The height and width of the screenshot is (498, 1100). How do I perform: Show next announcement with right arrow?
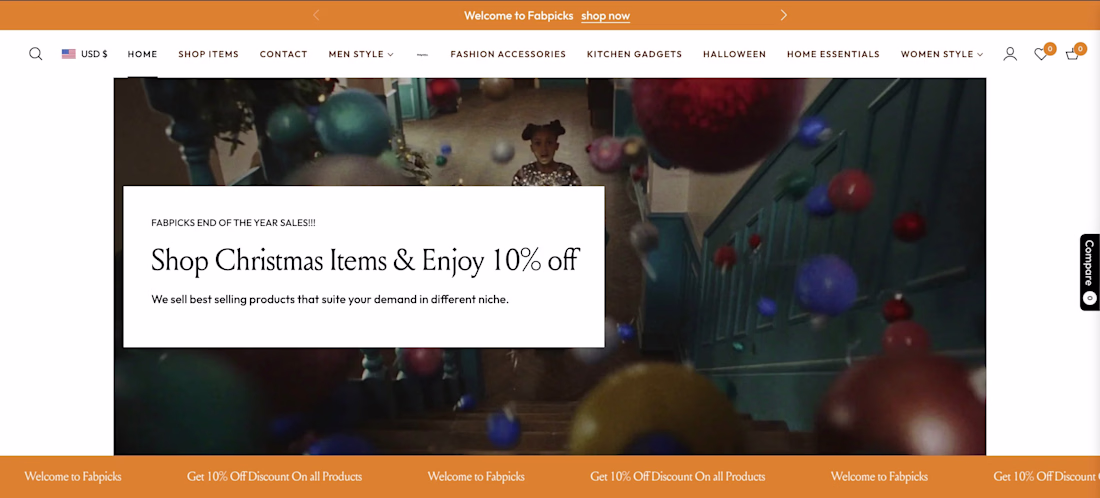click(784, 15)
